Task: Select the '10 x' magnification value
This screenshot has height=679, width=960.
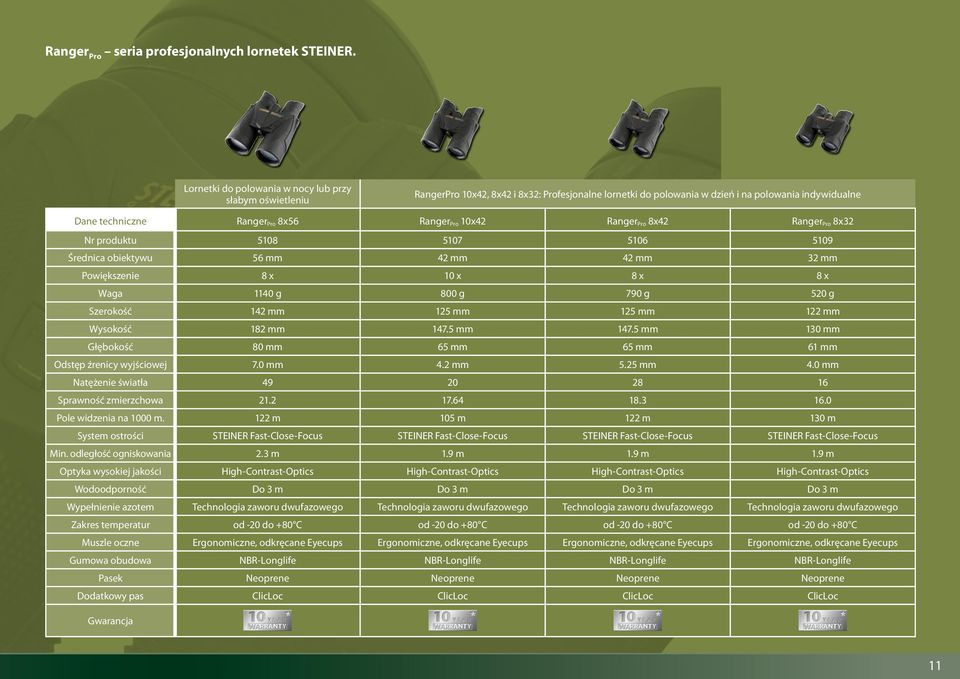Action: pyautogui.click(x=452, y=276)
